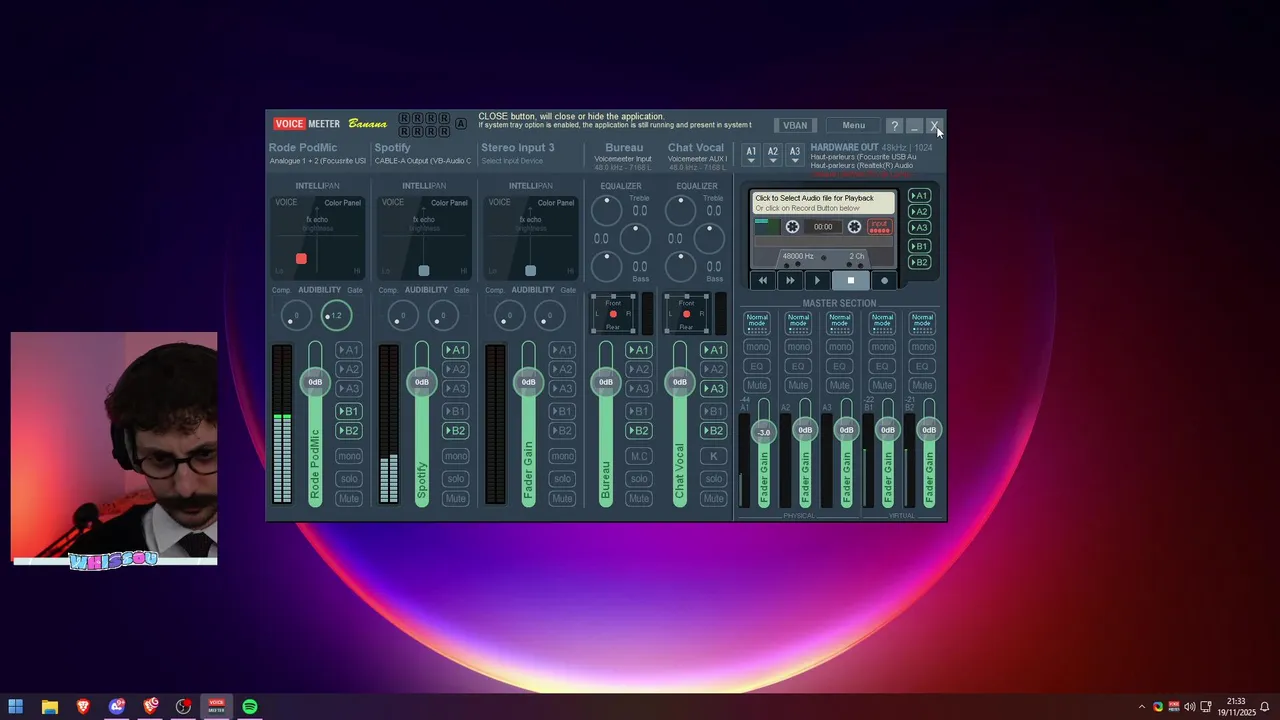This screenshot has width=1280, height=720.
Task: Click the Bureau equalizer Treble knob
Action: pos(606,210)
